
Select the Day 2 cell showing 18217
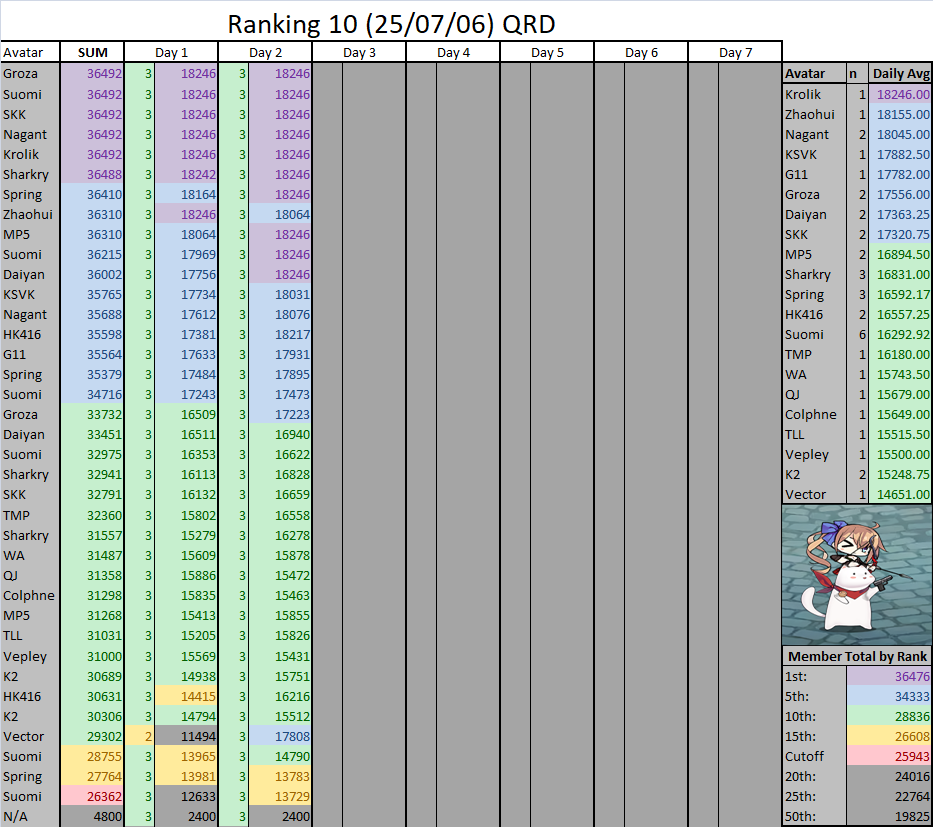[280, 334]
